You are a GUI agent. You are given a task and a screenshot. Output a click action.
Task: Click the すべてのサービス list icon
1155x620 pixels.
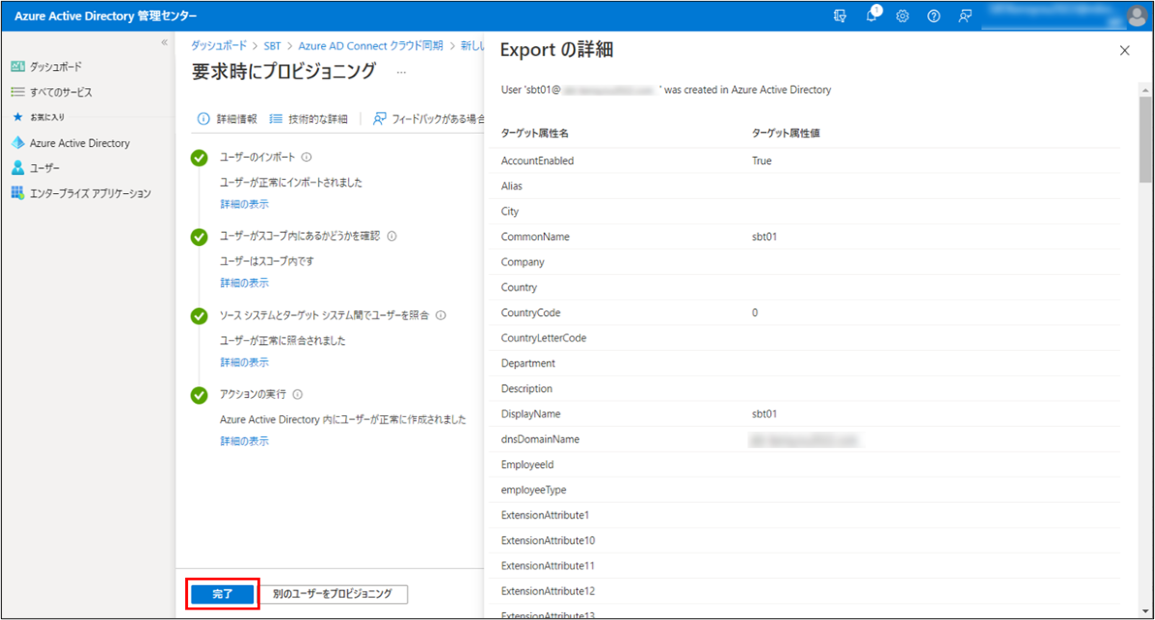18,92
